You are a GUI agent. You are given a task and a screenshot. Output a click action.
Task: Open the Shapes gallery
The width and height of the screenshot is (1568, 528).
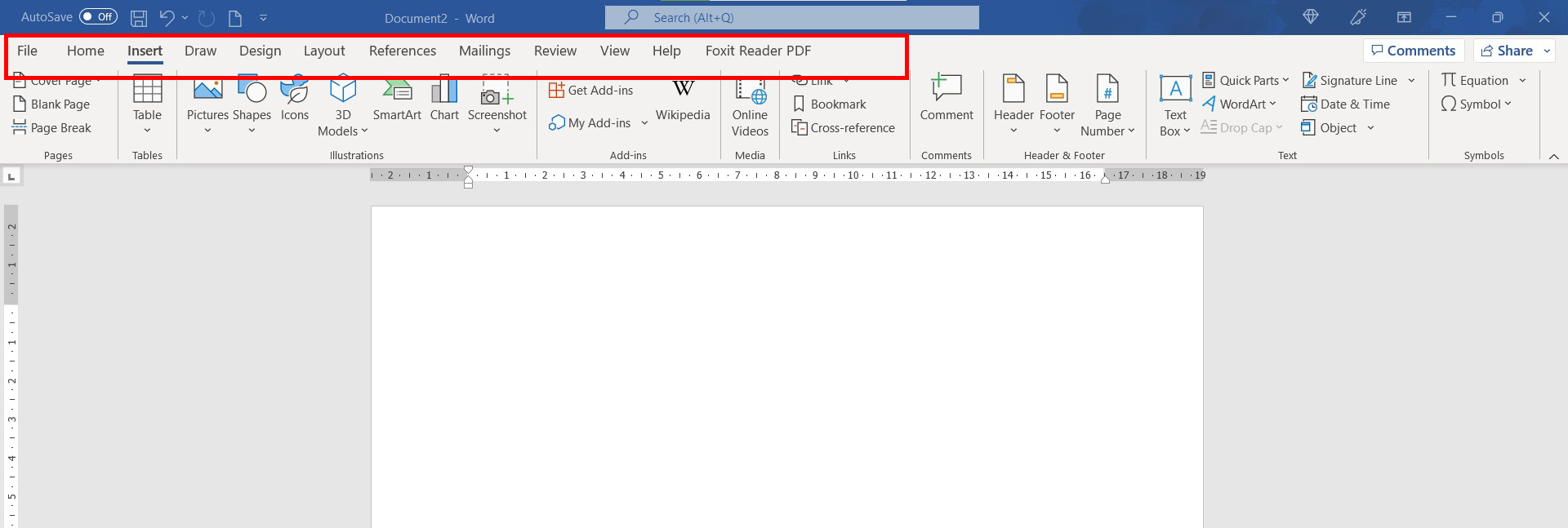click(x=252, y=106)
